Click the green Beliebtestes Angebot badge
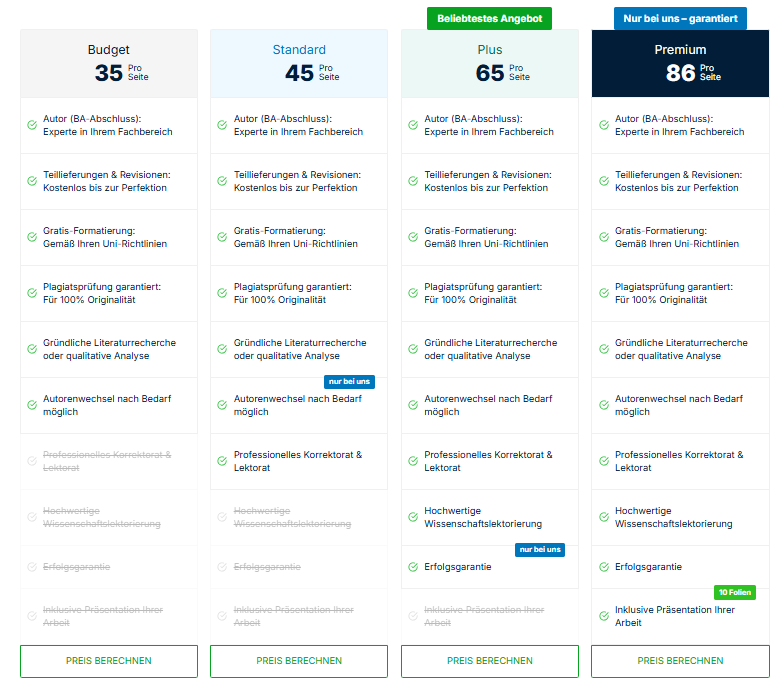782x690 pixels. pyautogui.click(x=489, y=18)
